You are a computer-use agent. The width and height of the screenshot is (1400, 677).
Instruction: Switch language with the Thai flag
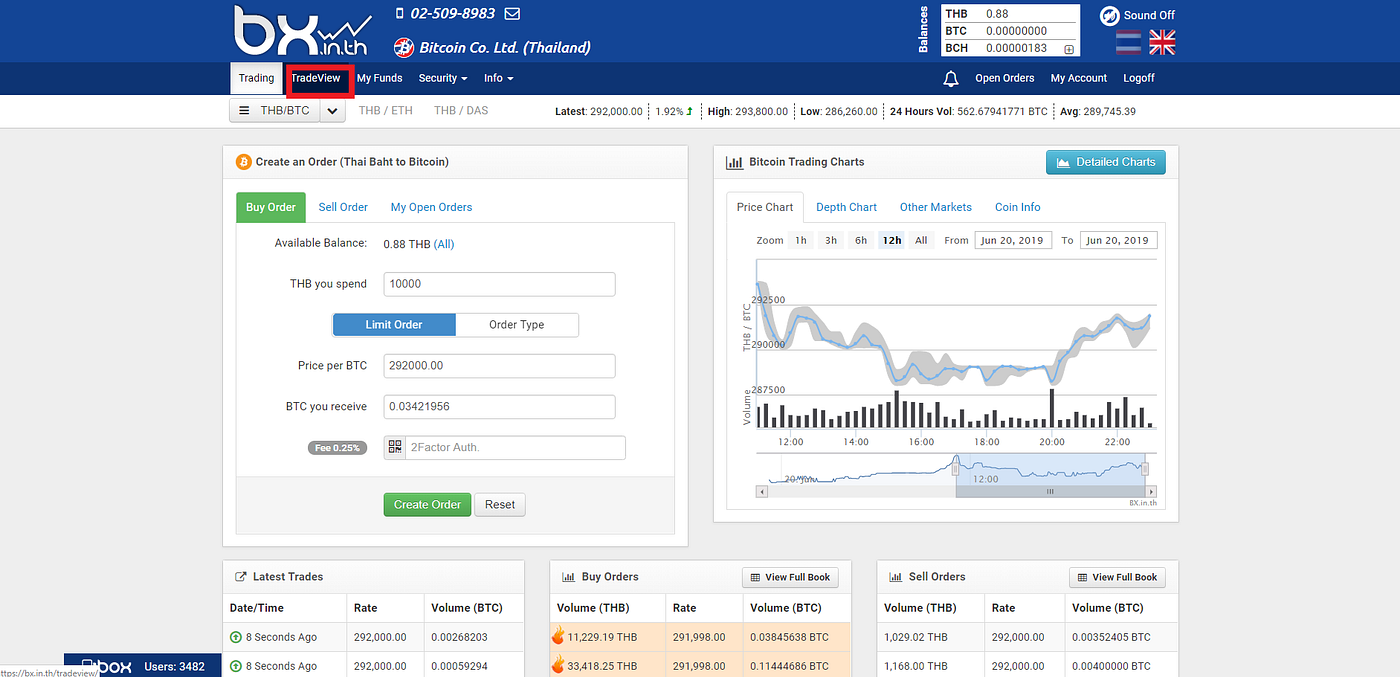[x=1128, y=42]
